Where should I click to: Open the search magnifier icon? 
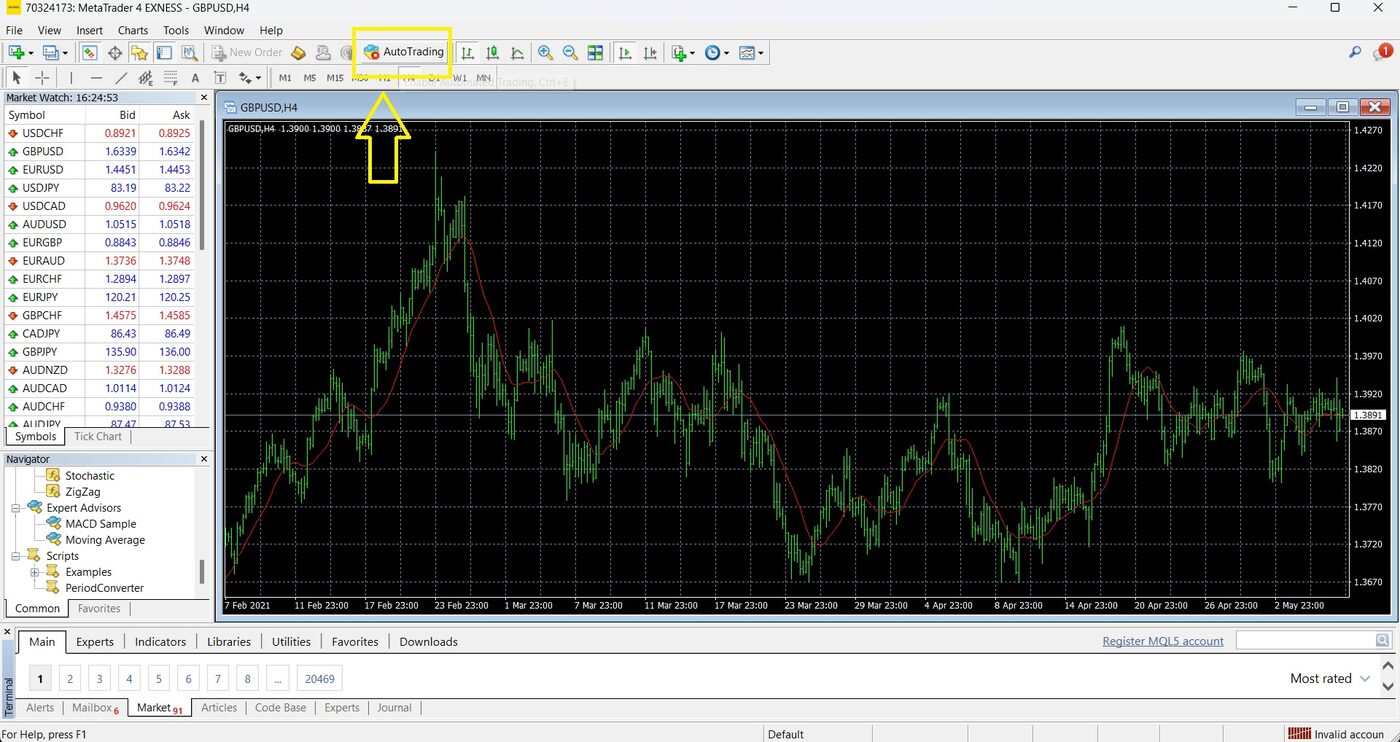(1355, 52)
